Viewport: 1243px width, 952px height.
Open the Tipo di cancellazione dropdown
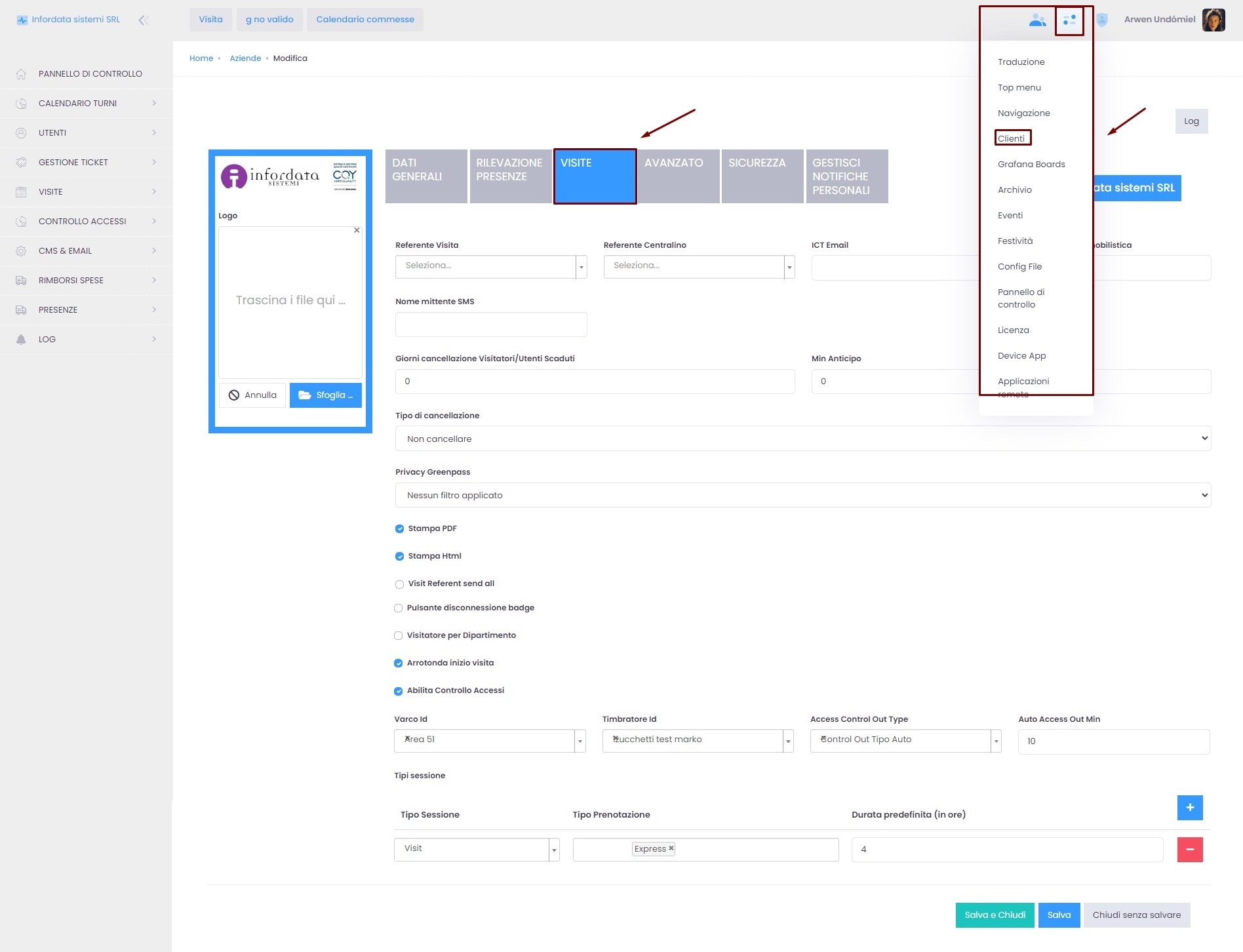click(802, 439)
